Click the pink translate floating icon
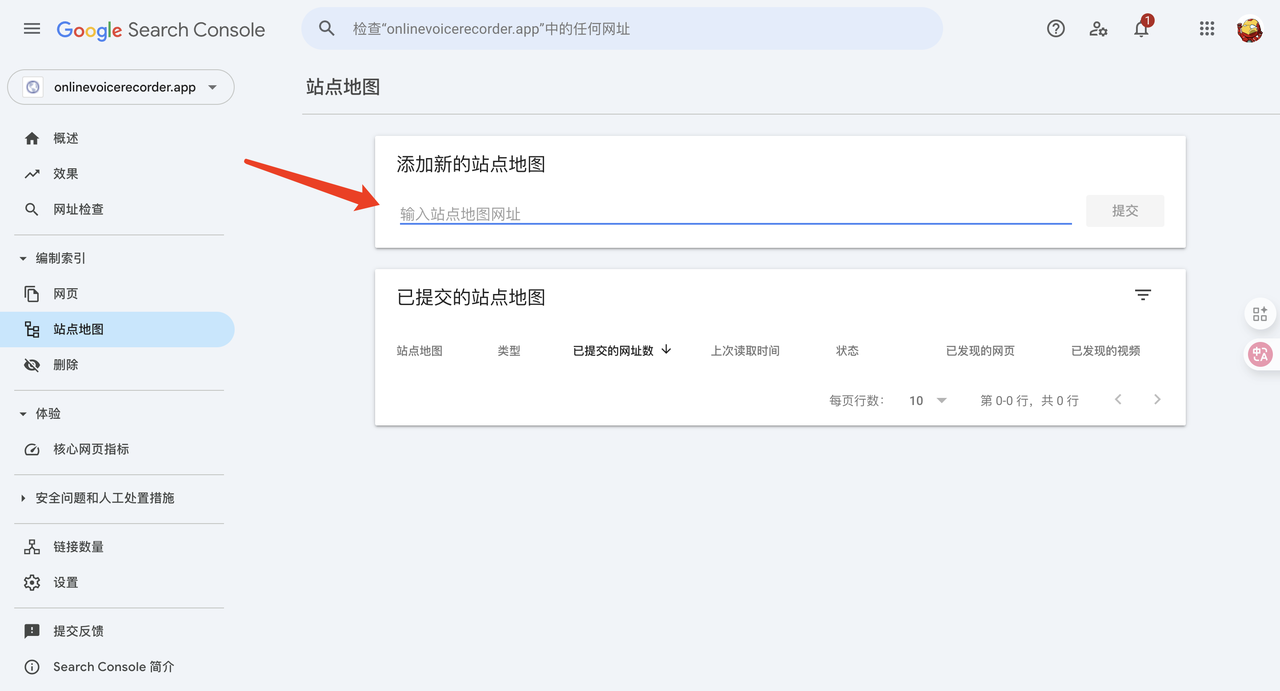 [1260, 354]
